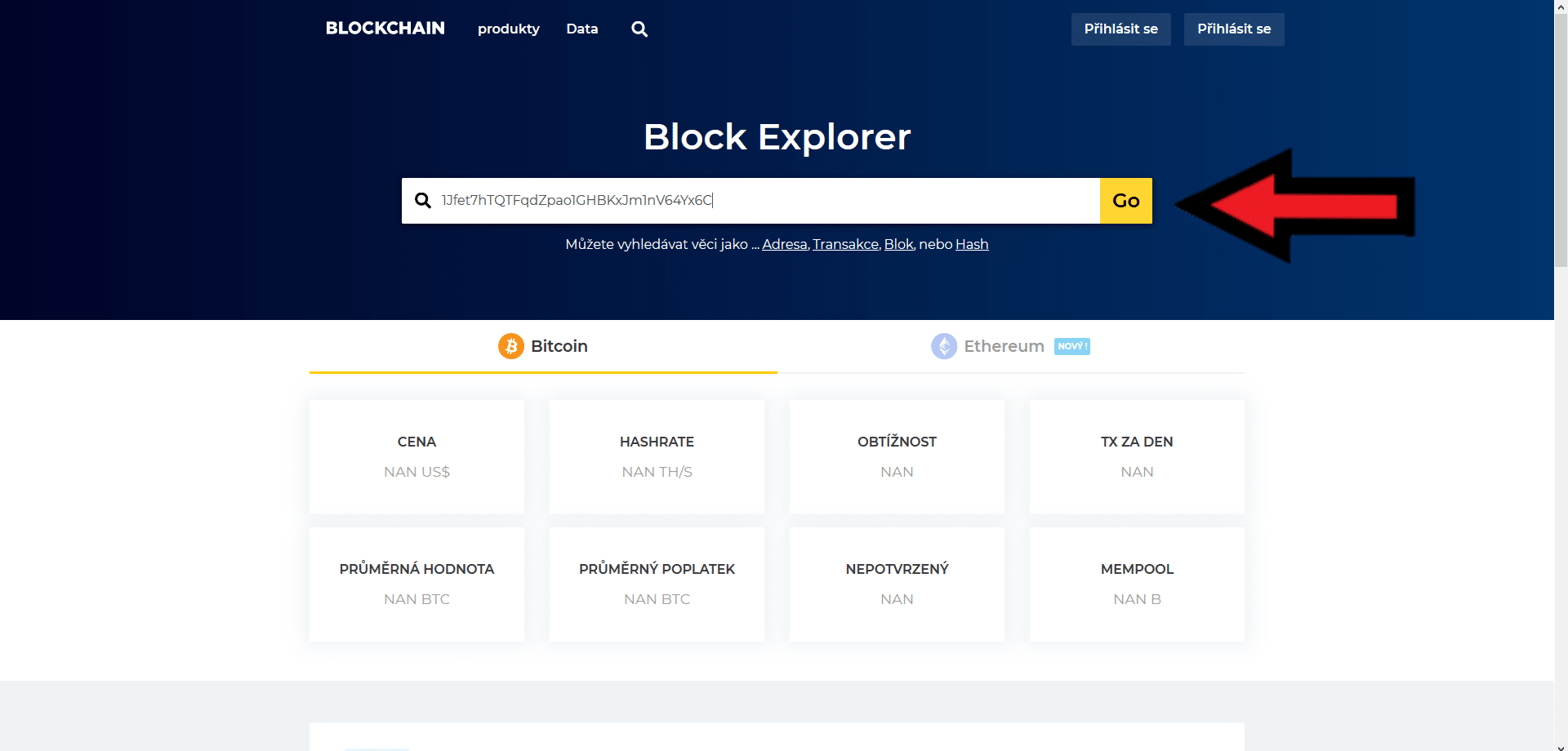Switch to the Bitcoin tab

click(x=543, y=347)
